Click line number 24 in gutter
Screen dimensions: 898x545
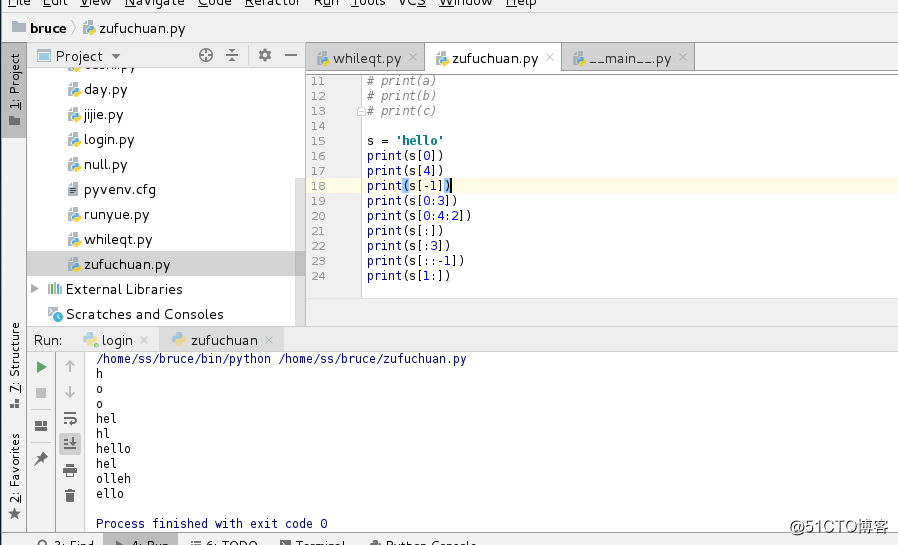point(318,276)
